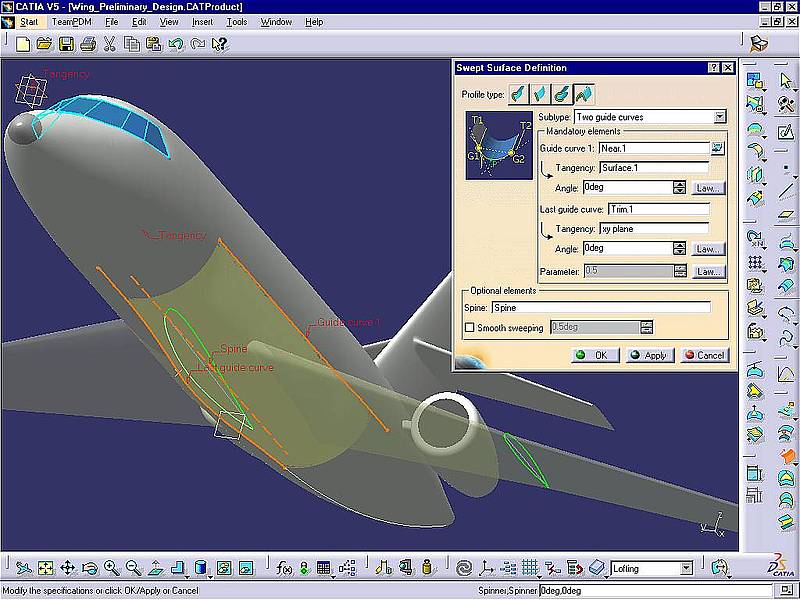Select the Circle profile type icon

click(x=560, y=94)
